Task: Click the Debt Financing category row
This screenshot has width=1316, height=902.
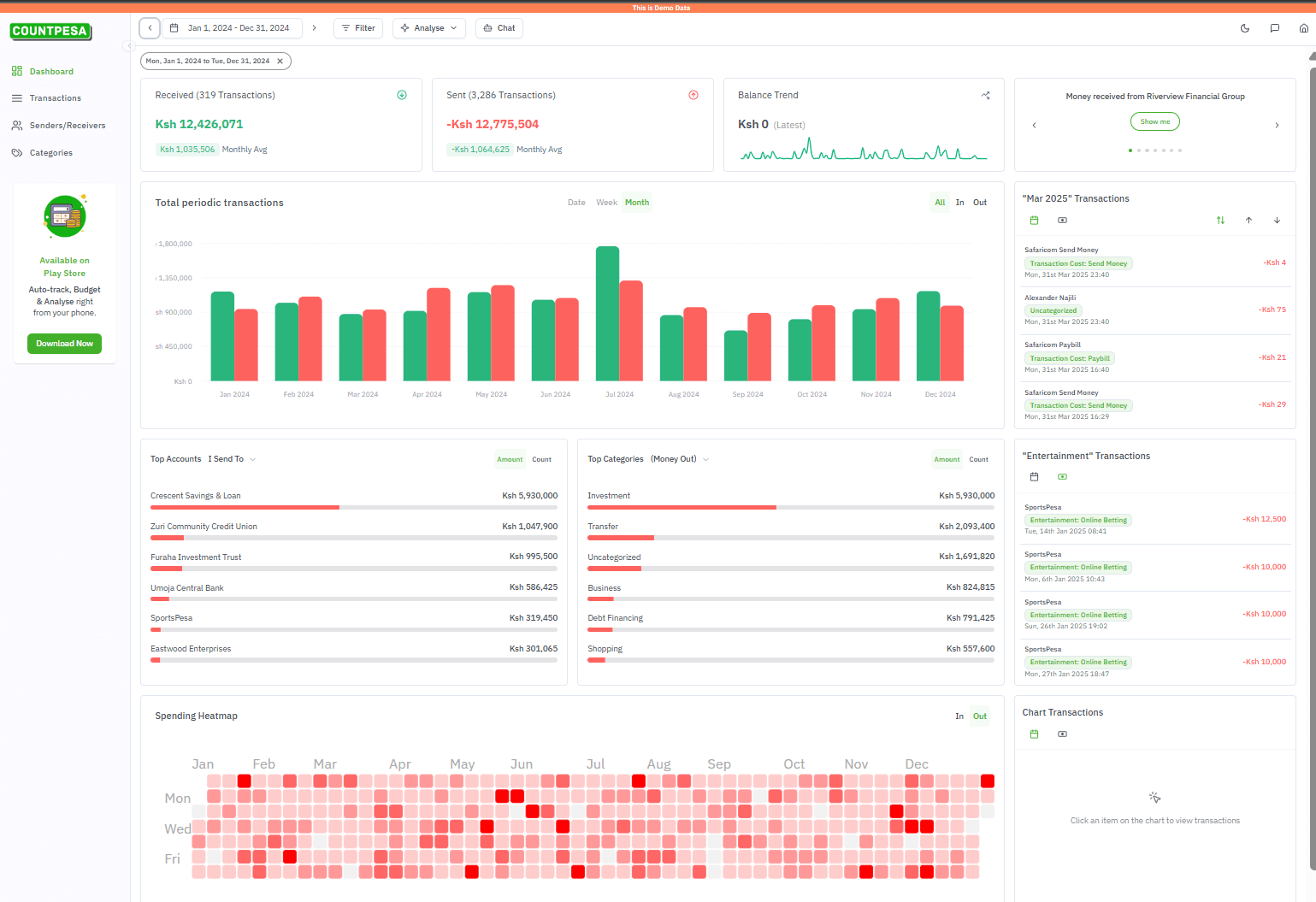Action: click(x=791, y=622)
